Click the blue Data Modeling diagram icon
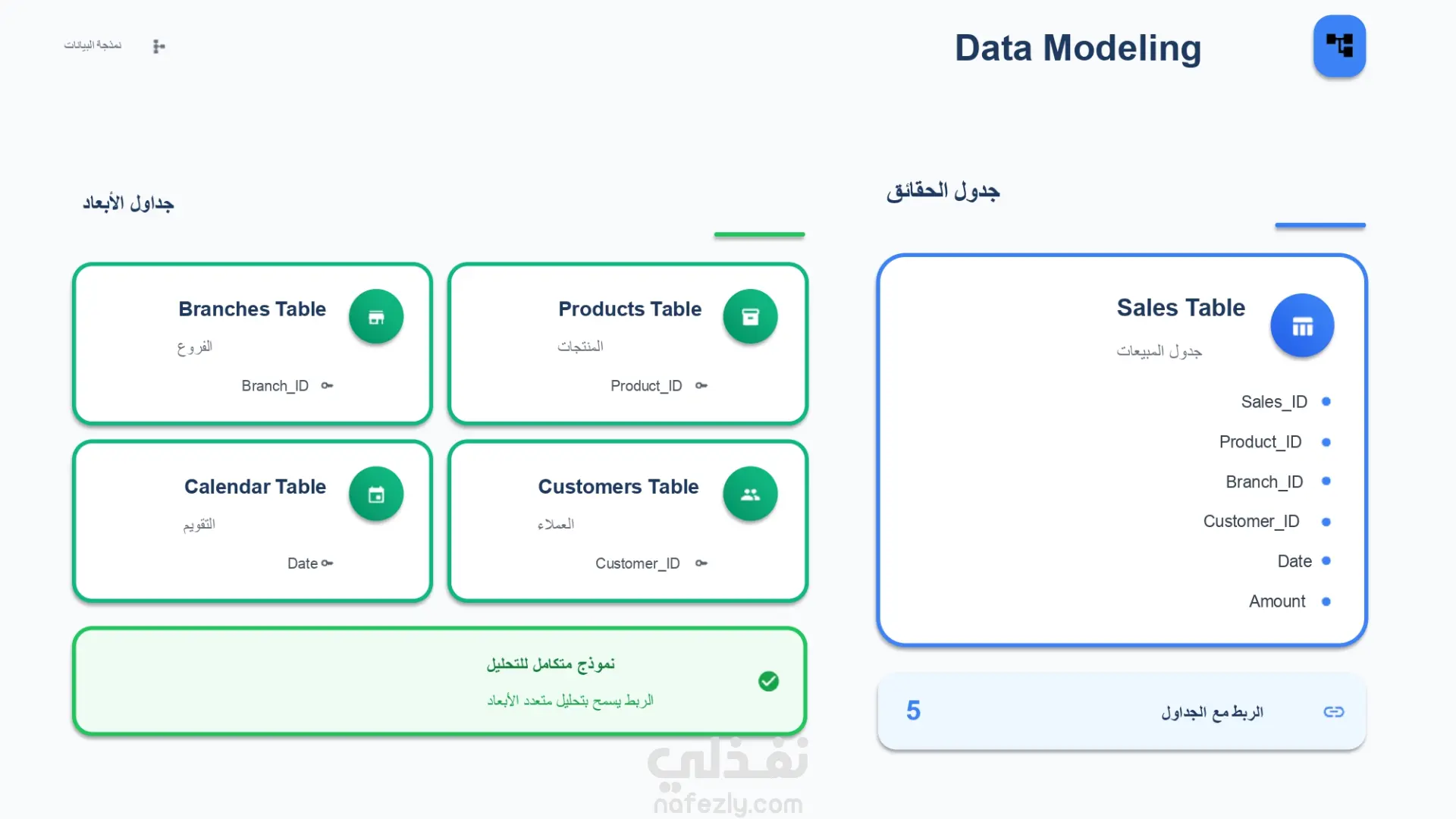The image size is (1456, 819). (1339, 46)
